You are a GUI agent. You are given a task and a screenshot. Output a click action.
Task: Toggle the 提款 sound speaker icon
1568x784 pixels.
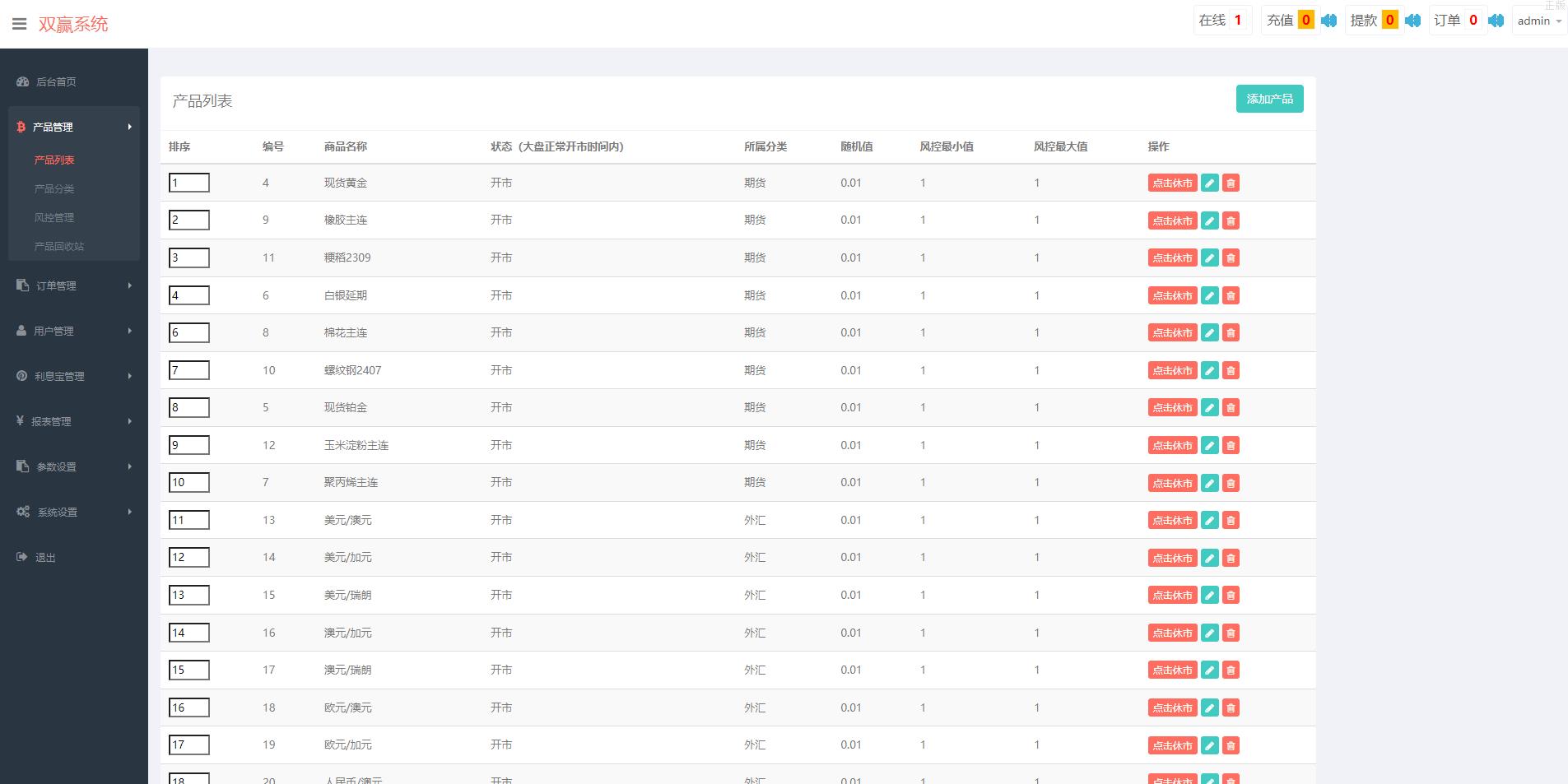pyautogui.click(x=1413, y=21)
